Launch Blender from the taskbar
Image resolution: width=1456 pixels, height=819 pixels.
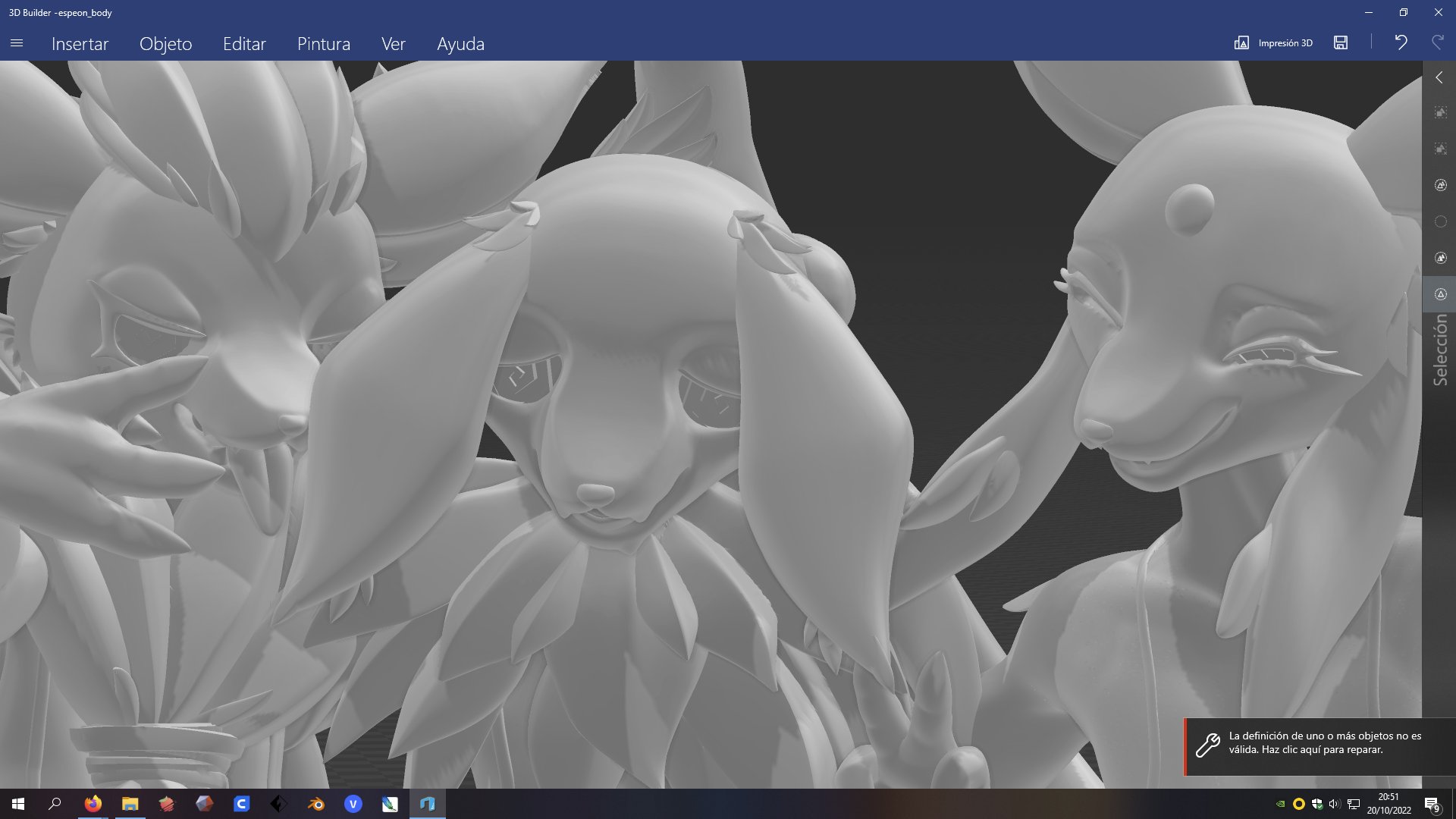[x=315, y=804]
